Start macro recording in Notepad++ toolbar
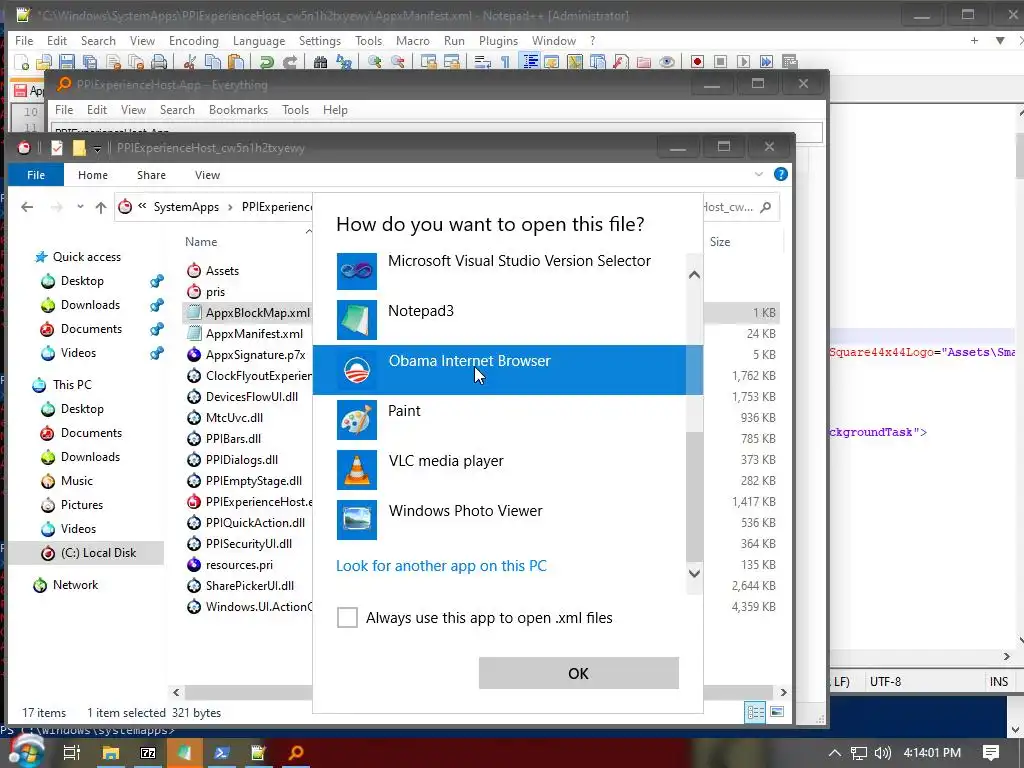 pos(697,62)
